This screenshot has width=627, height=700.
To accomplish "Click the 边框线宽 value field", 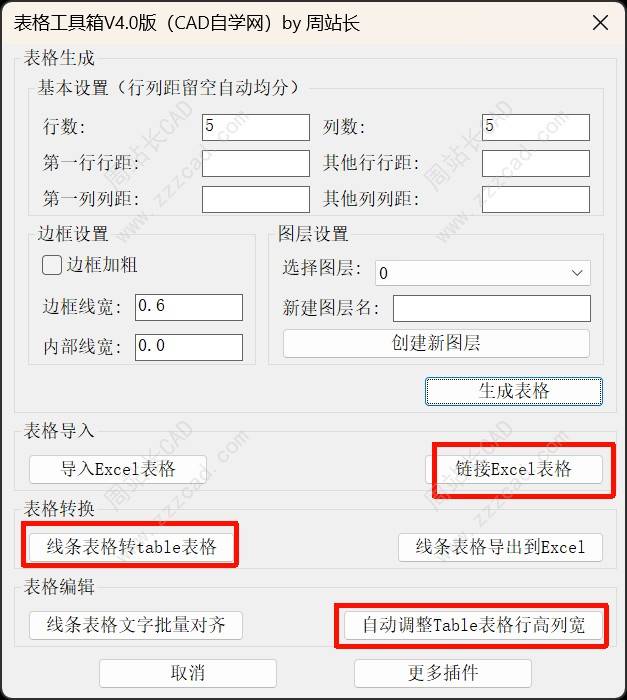I will pos(189,307).
